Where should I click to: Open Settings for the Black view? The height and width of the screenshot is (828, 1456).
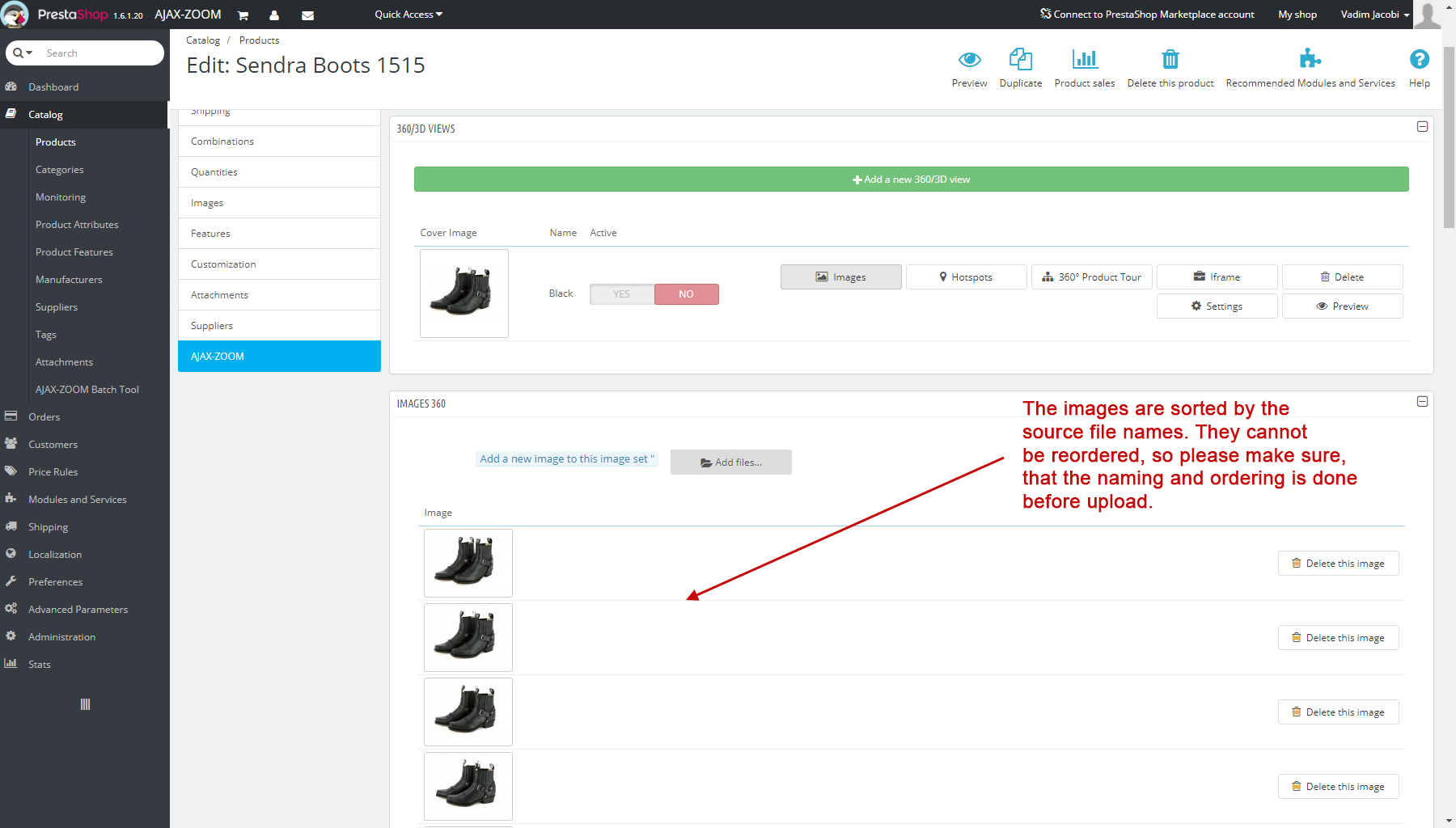tap(1217, 306)
